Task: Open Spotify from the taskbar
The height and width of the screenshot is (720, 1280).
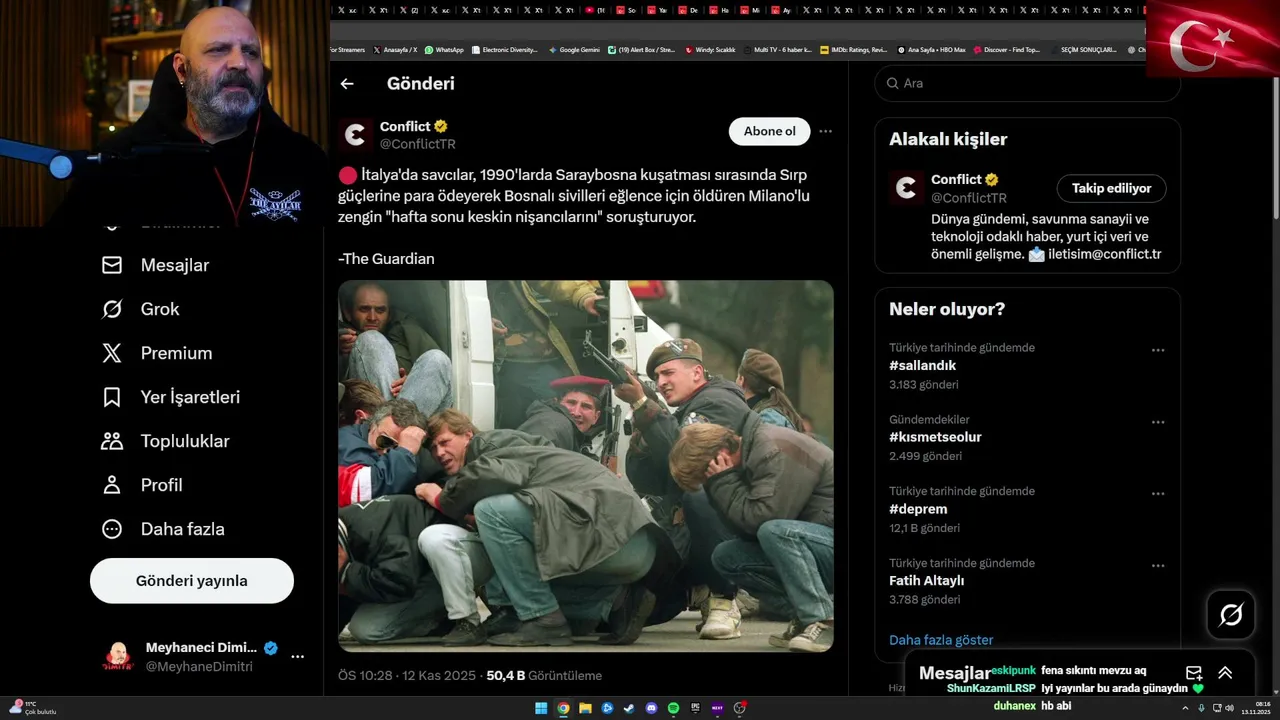Action: click(673, 708)
